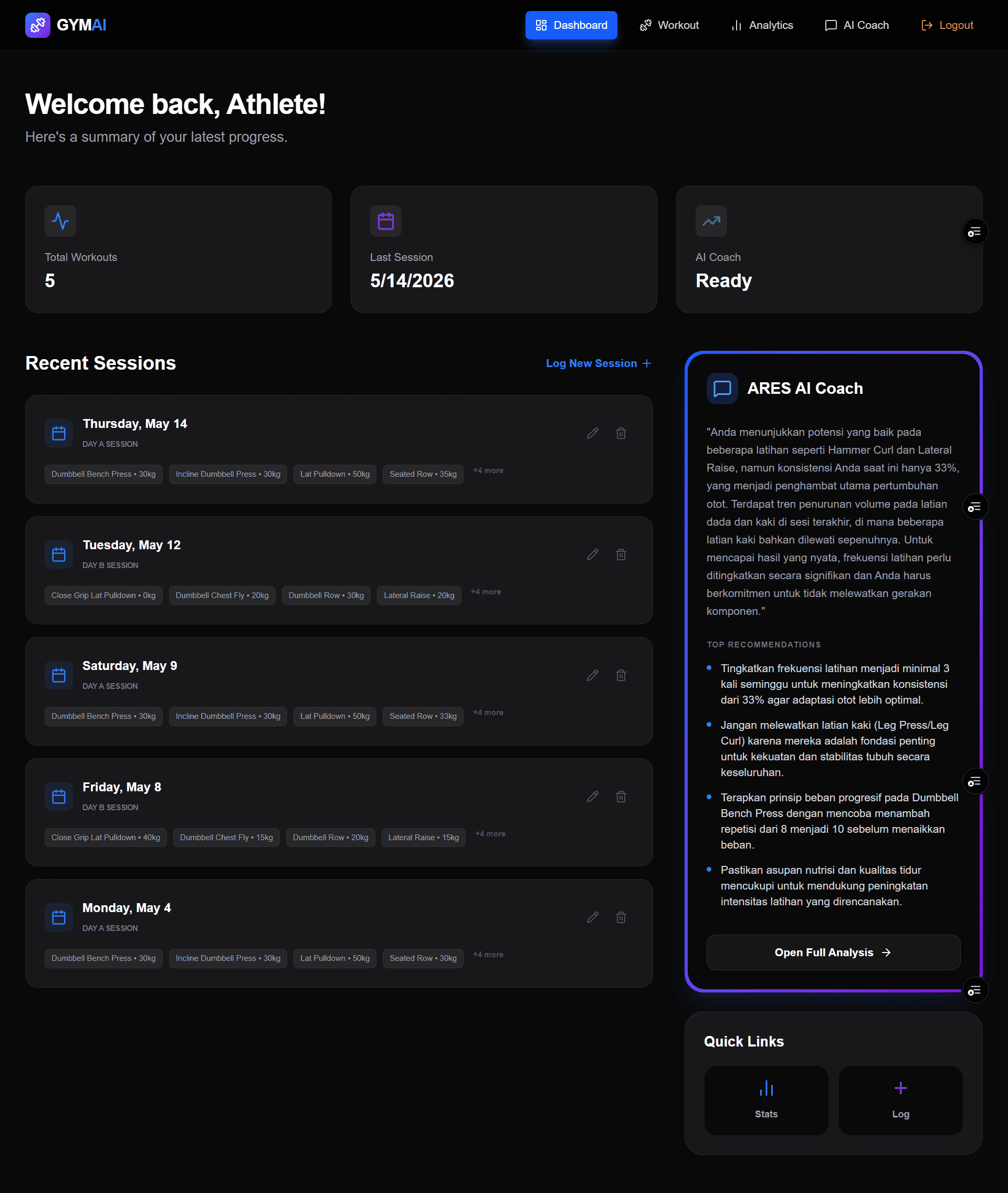
Task: Go to the Workout page
Action: [669, 25]
